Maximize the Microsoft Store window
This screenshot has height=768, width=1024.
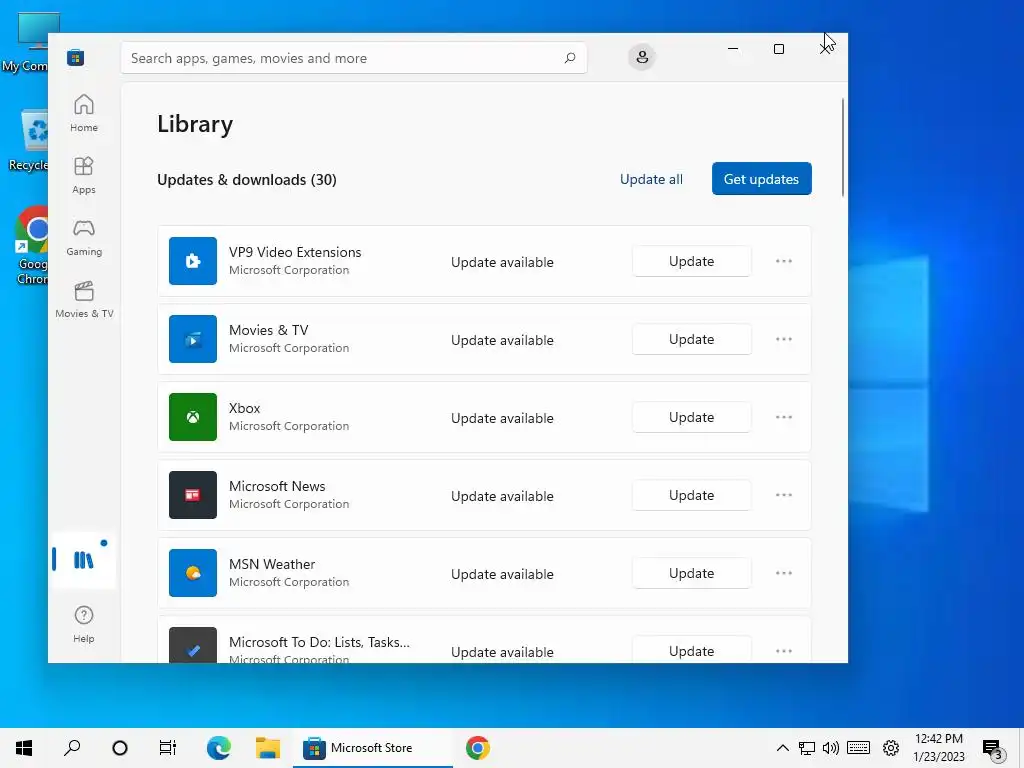[x=778, y=49]
